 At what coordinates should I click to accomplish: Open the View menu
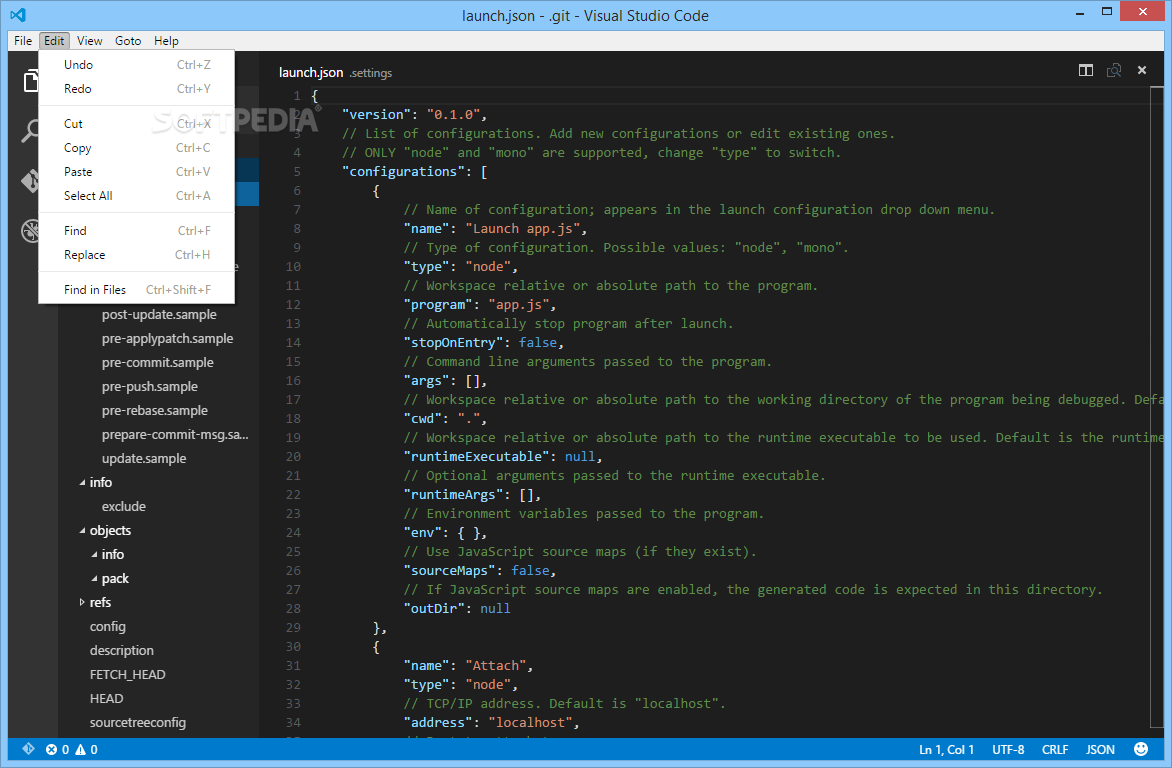(x=90, y=40)
